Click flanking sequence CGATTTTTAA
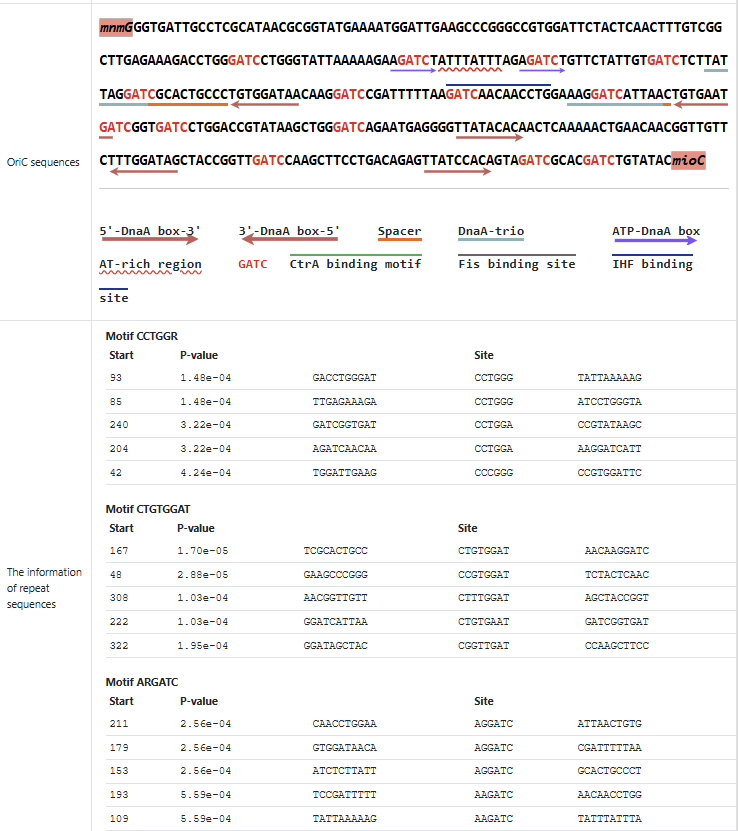739x831 pixels. tap(610, 748)
